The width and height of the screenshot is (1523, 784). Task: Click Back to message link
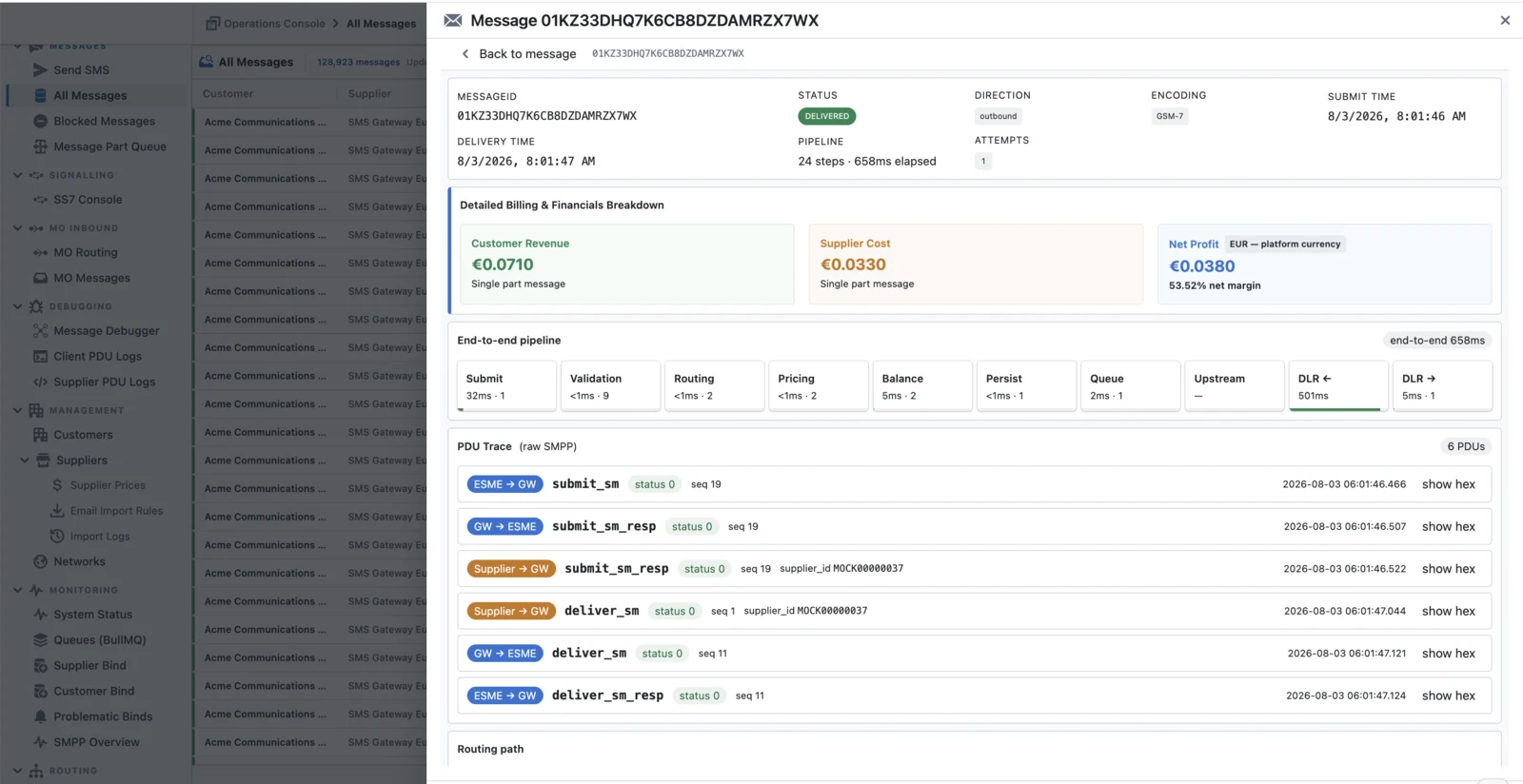pyautogui.click(x=519, y=53)
